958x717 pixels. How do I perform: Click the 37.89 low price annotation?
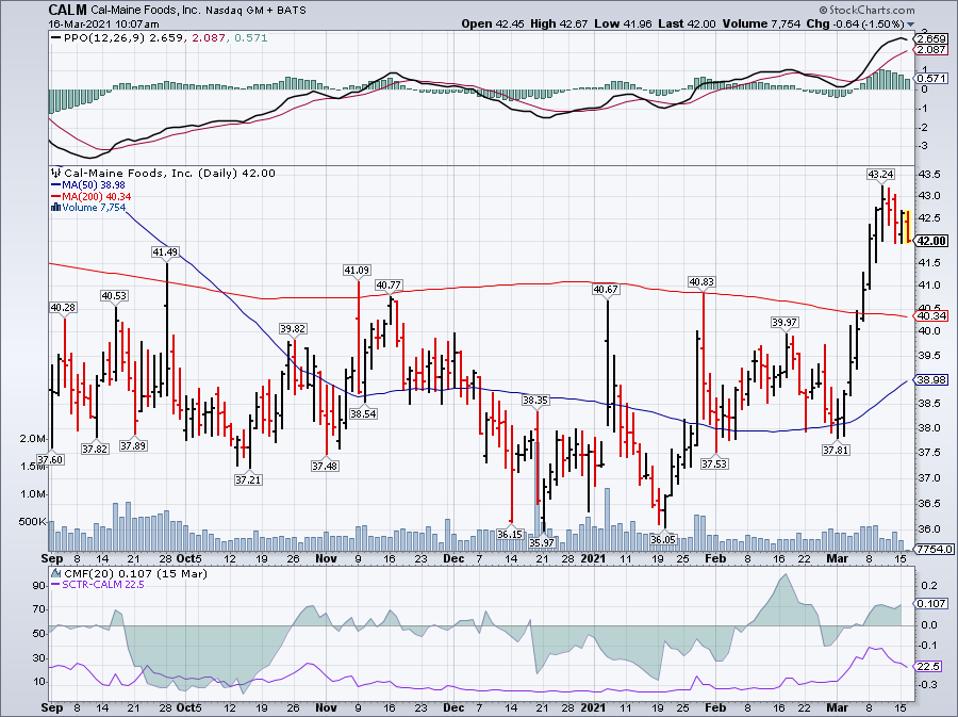[133, 445]
